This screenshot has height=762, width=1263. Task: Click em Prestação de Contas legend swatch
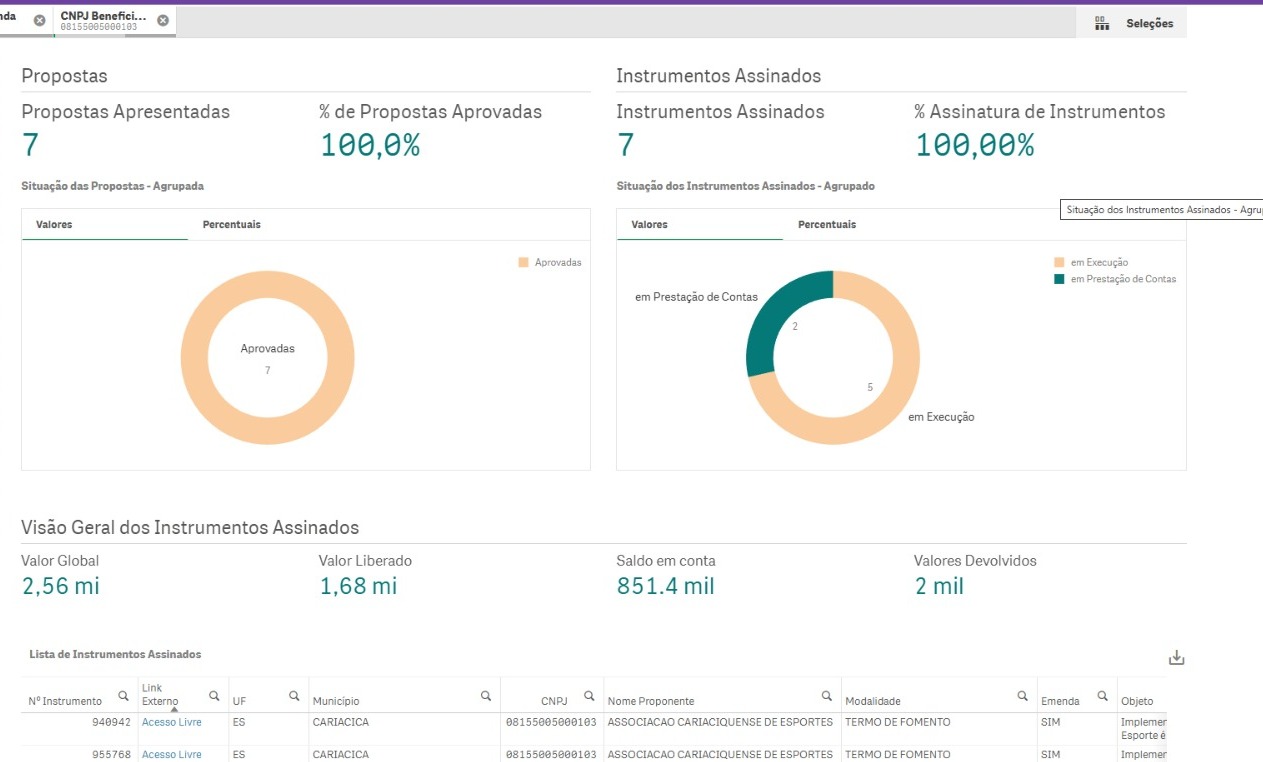coord(1059,279)
